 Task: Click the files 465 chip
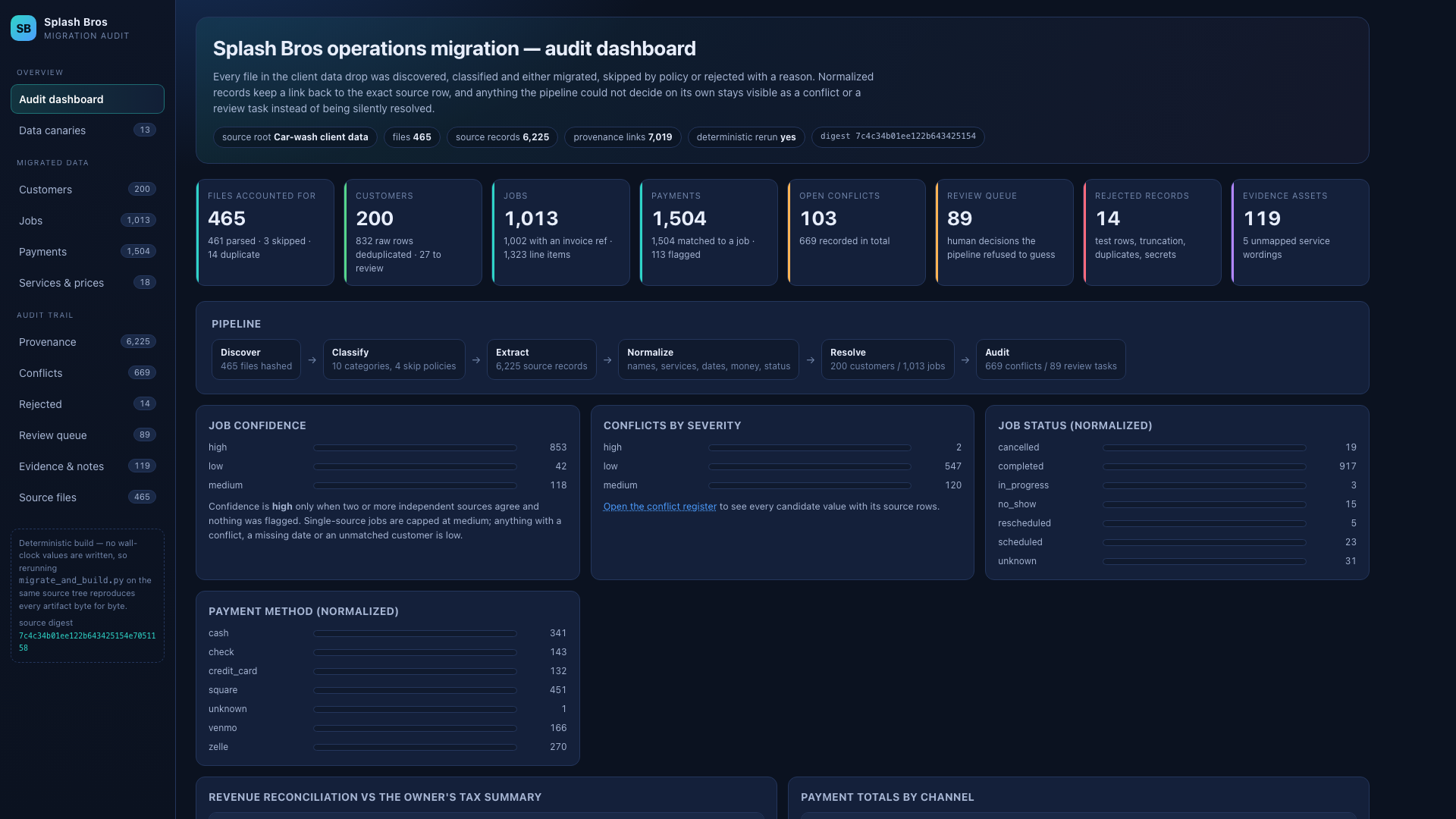click(412, 137)
